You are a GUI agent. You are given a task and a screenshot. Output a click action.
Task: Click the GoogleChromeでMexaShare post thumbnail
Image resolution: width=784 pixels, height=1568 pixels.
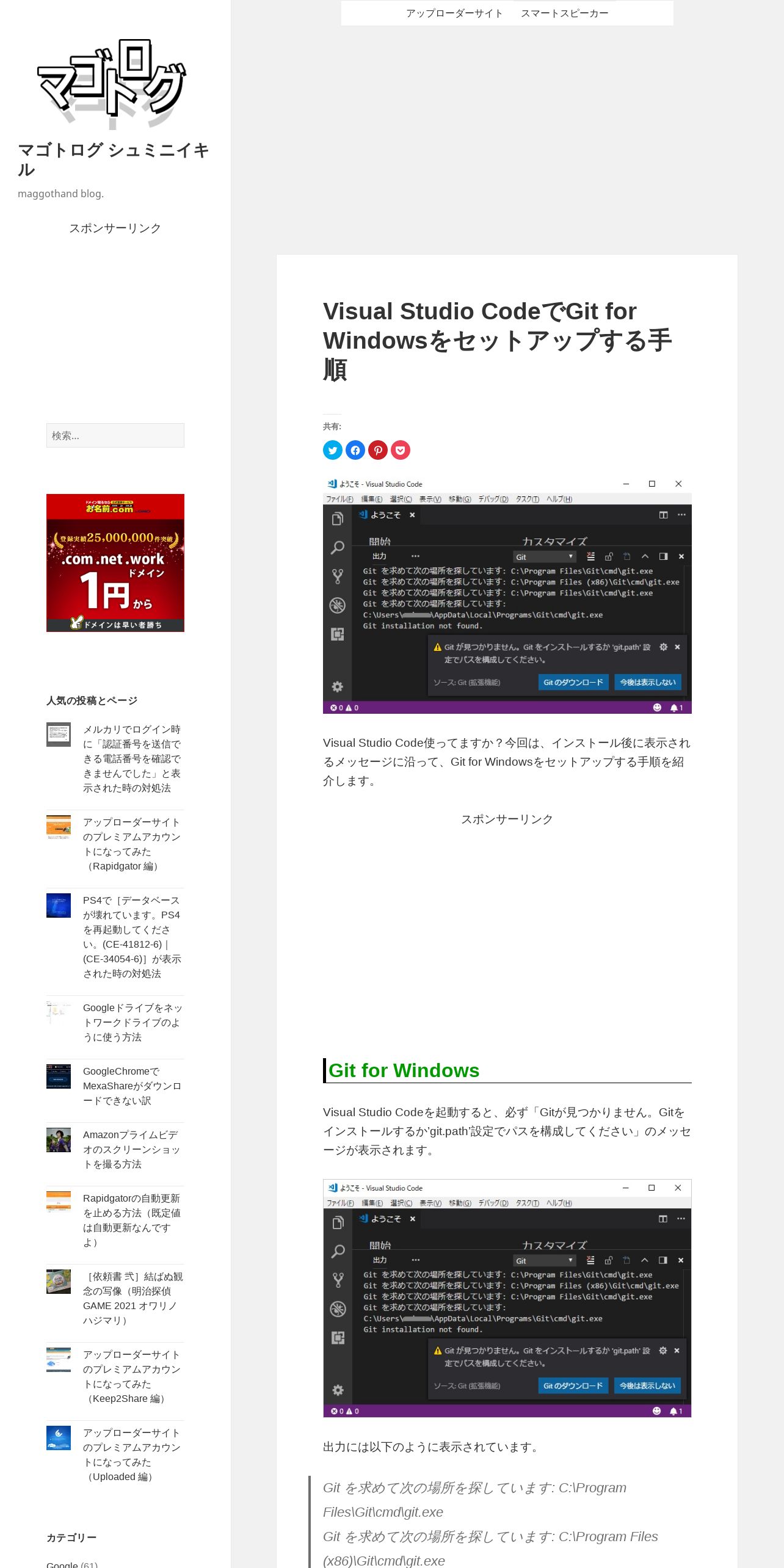click(59, 1076)
